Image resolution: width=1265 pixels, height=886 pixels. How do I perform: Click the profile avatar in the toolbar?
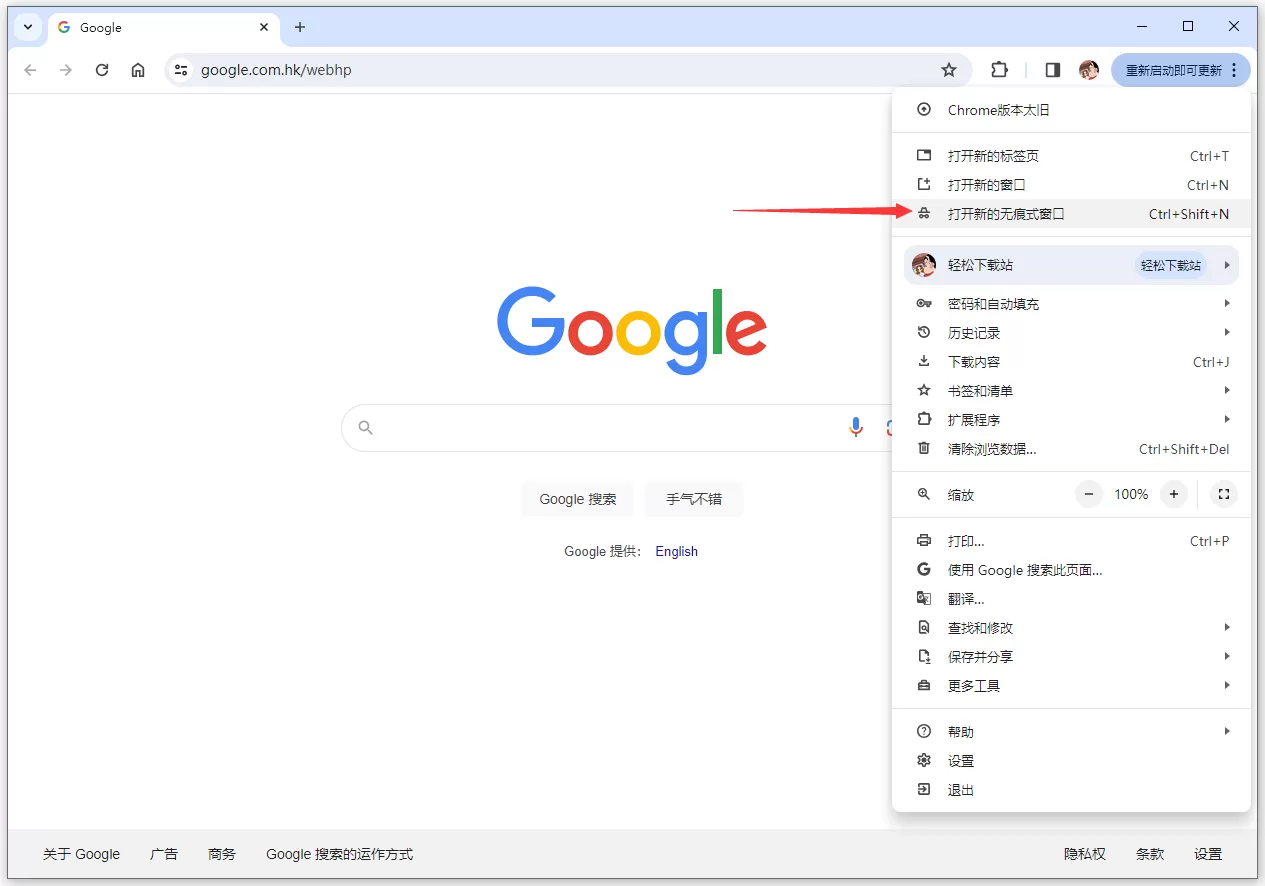[x=1089, y=70]
